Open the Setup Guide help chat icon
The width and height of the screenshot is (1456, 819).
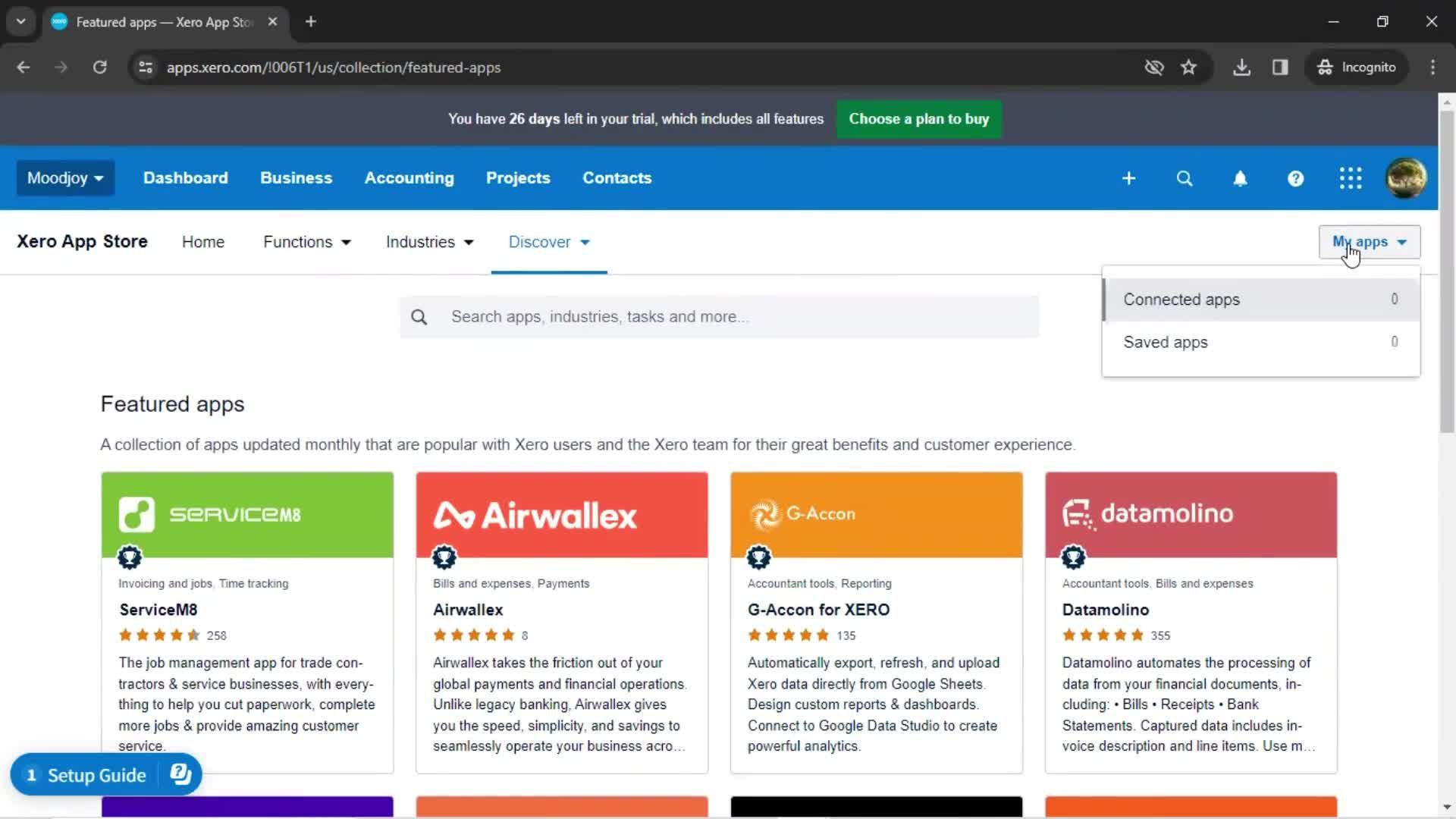[180, 774]
